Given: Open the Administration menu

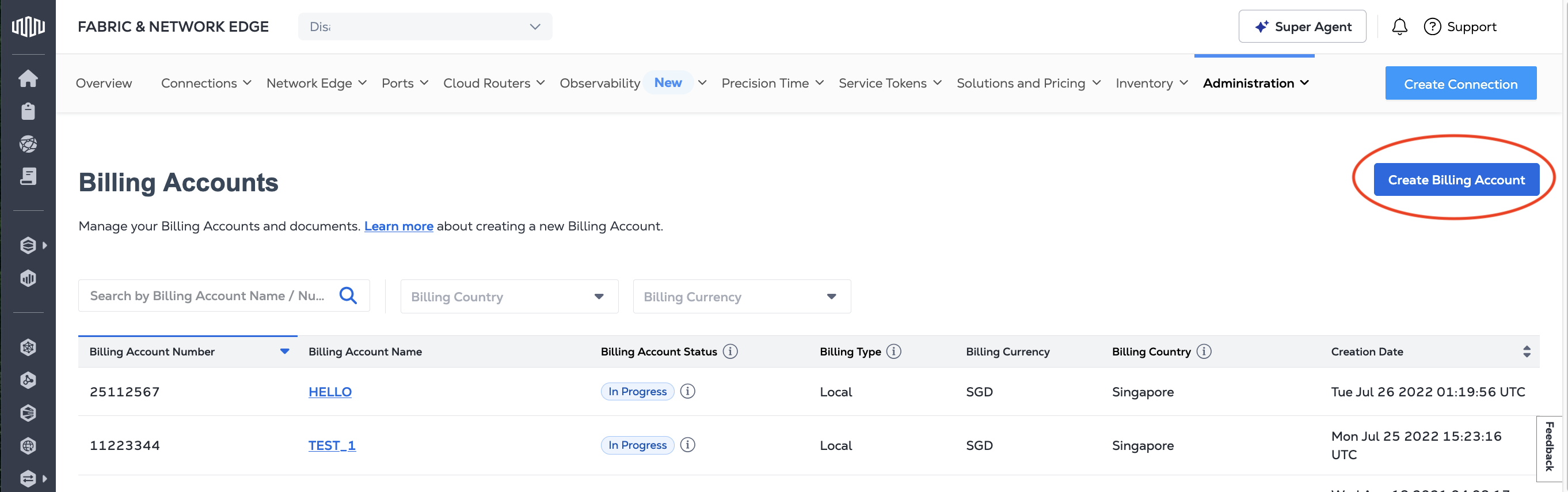Looking at the screenshot, I should point(1255,84).
